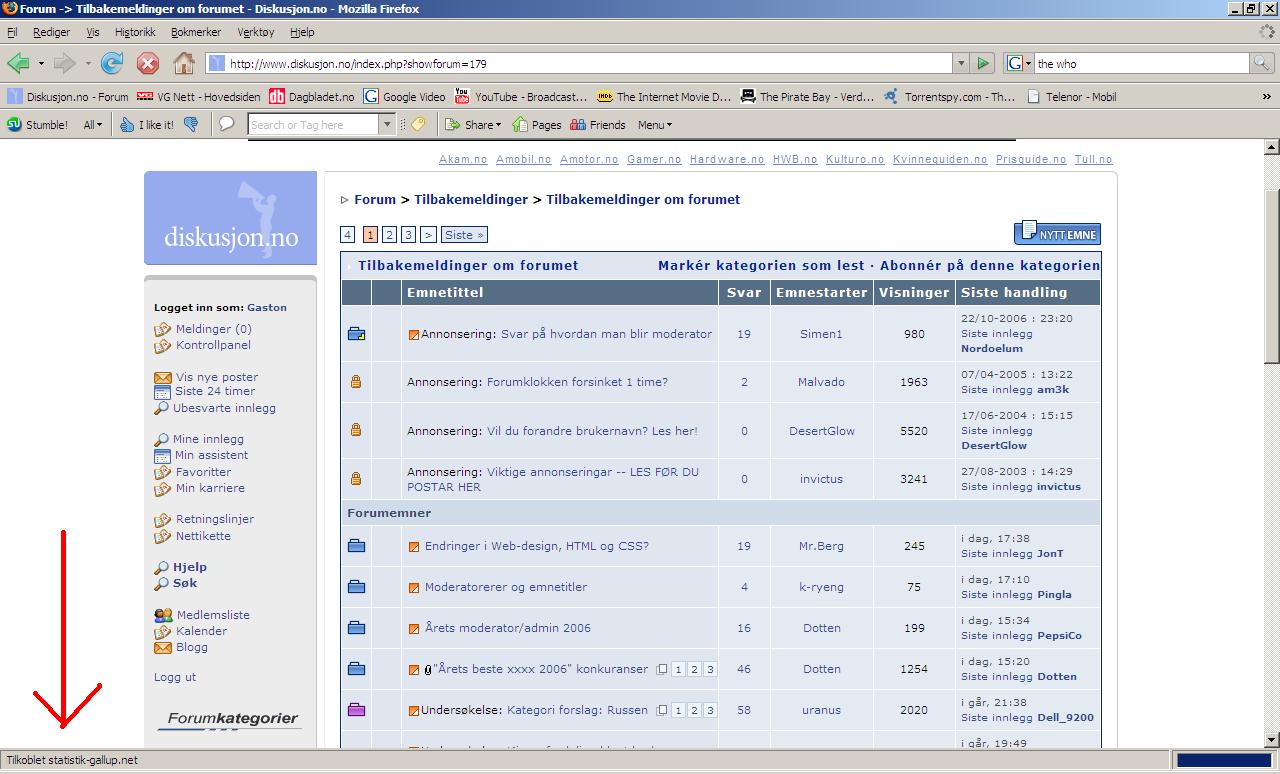Open the Fil menu
The image size is (1280, 774).
coord(12,32)
